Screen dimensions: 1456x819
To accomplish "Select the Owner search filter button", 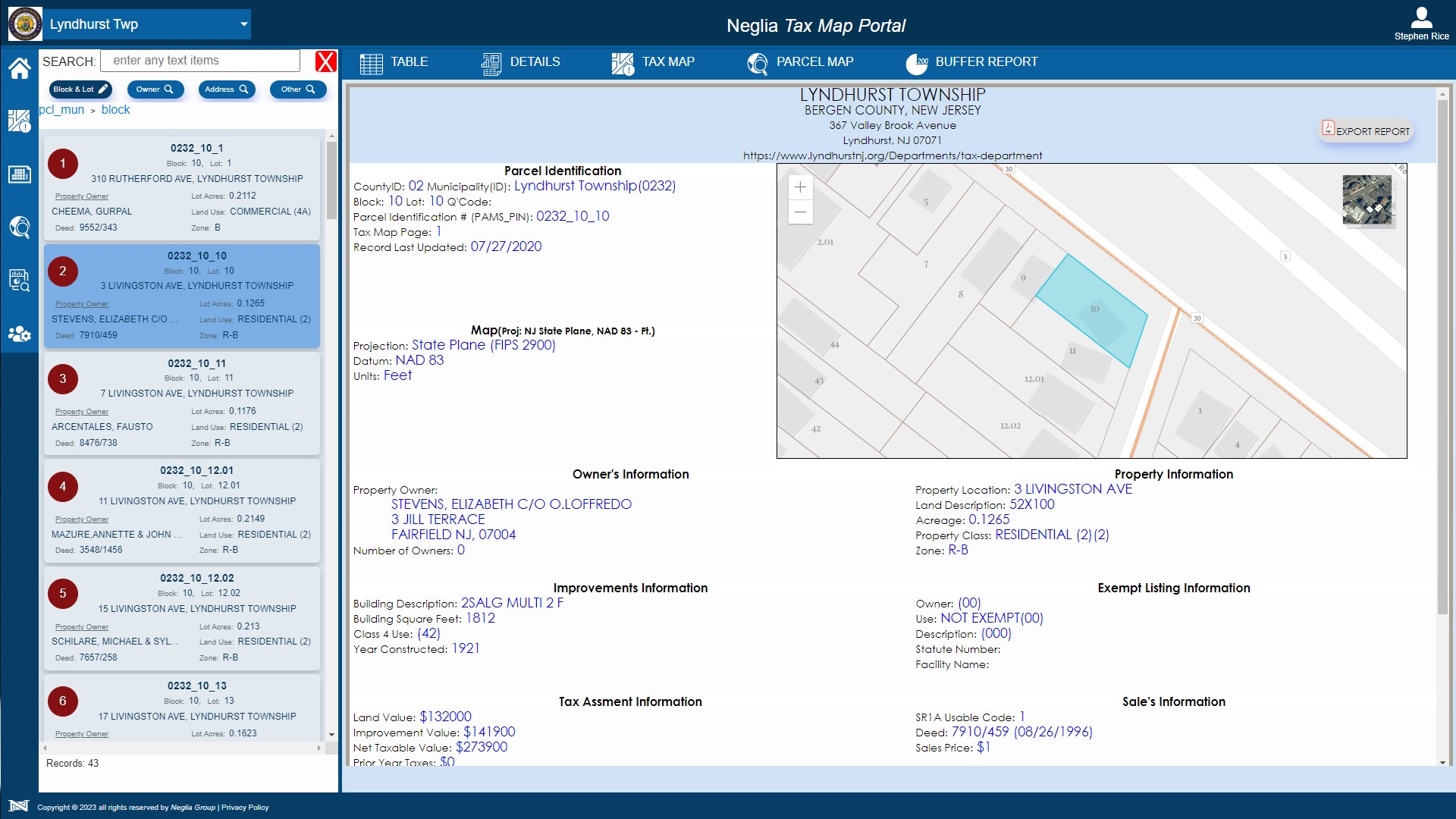I will [x=155, y=89].
